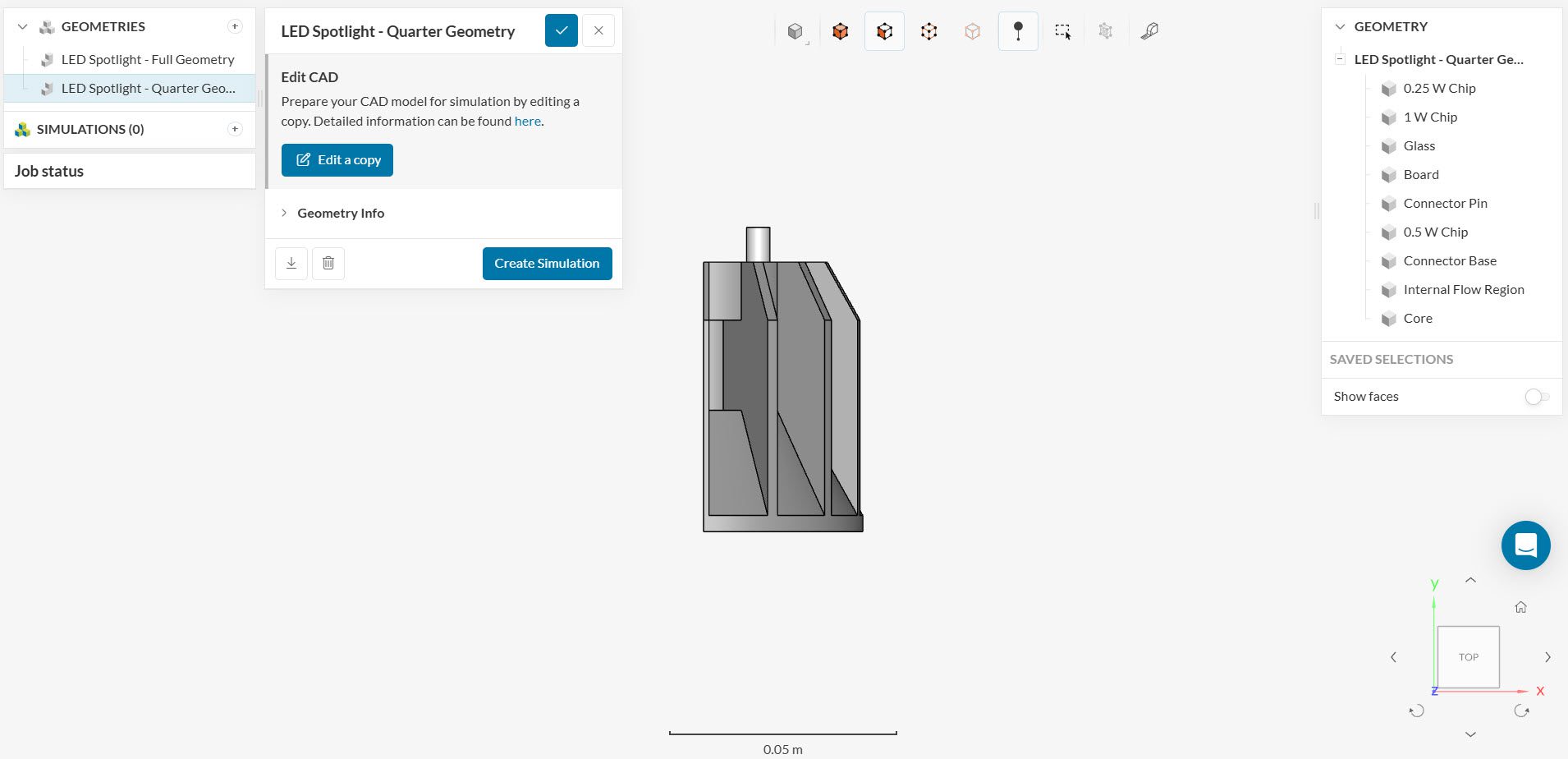Click the home view icon on navigation cube

[x=1521, y=607]
